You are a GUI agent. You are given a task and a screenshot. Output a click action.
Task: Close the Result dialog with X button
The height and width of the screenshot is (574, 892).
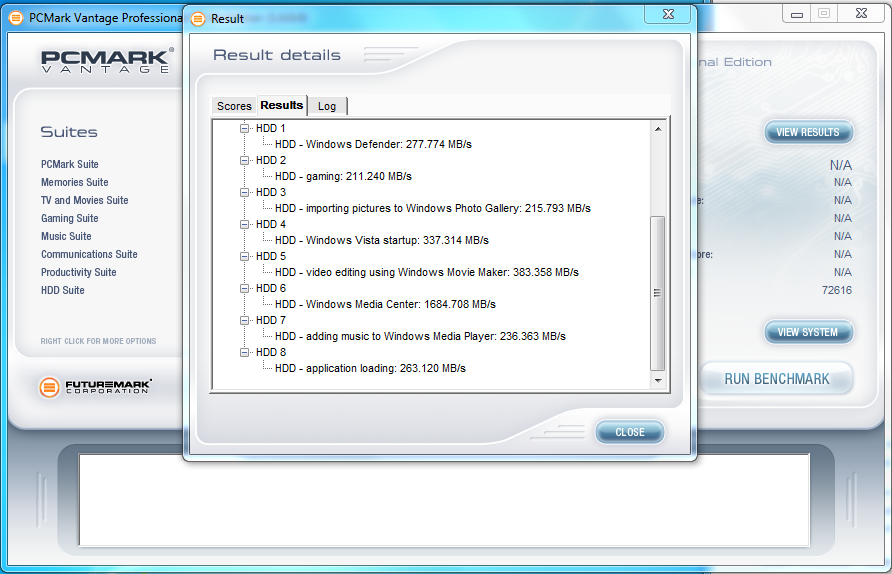[668, 15]
